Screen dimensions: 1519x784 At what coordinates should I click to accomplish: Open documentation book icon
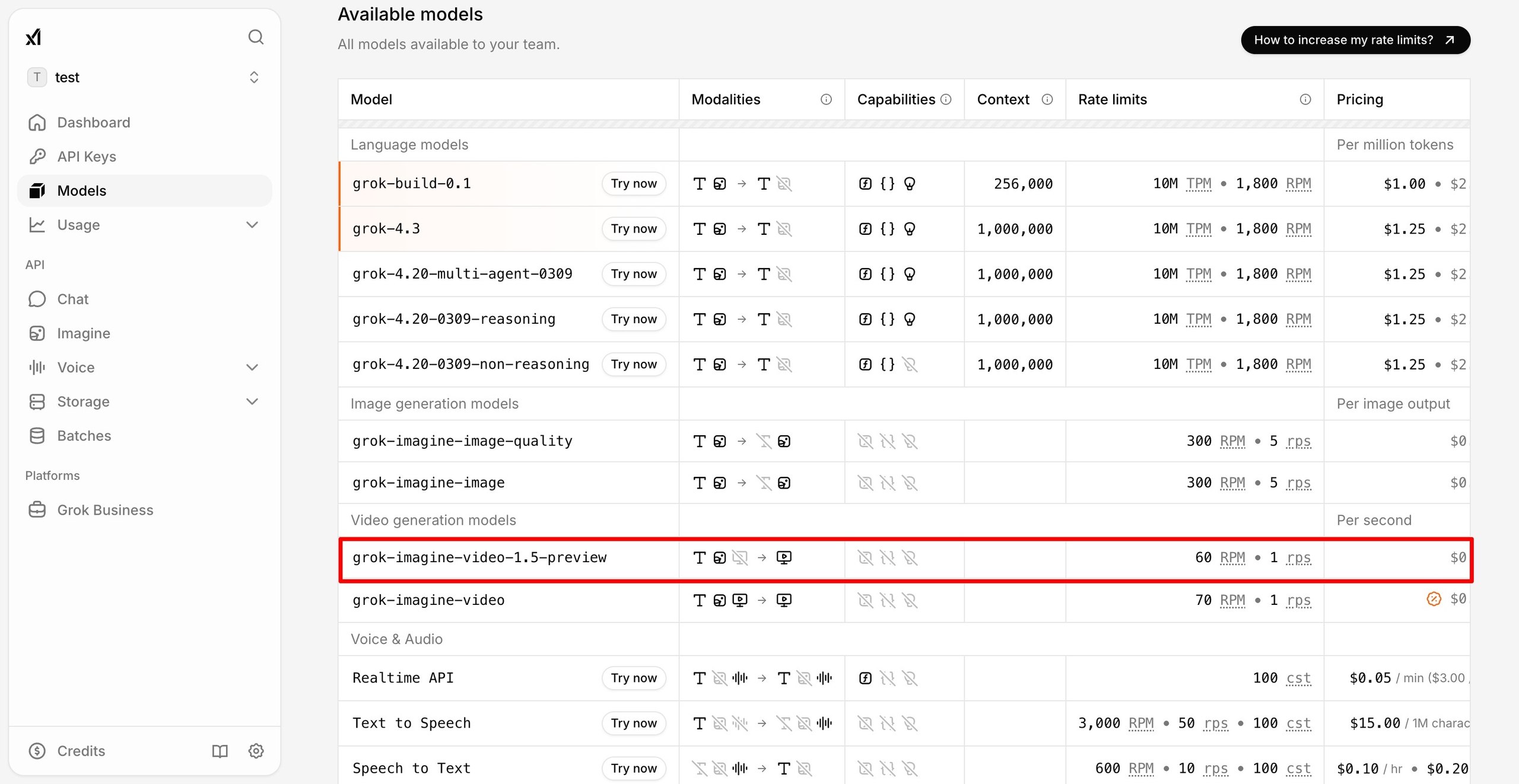click(x=220, y=751)
